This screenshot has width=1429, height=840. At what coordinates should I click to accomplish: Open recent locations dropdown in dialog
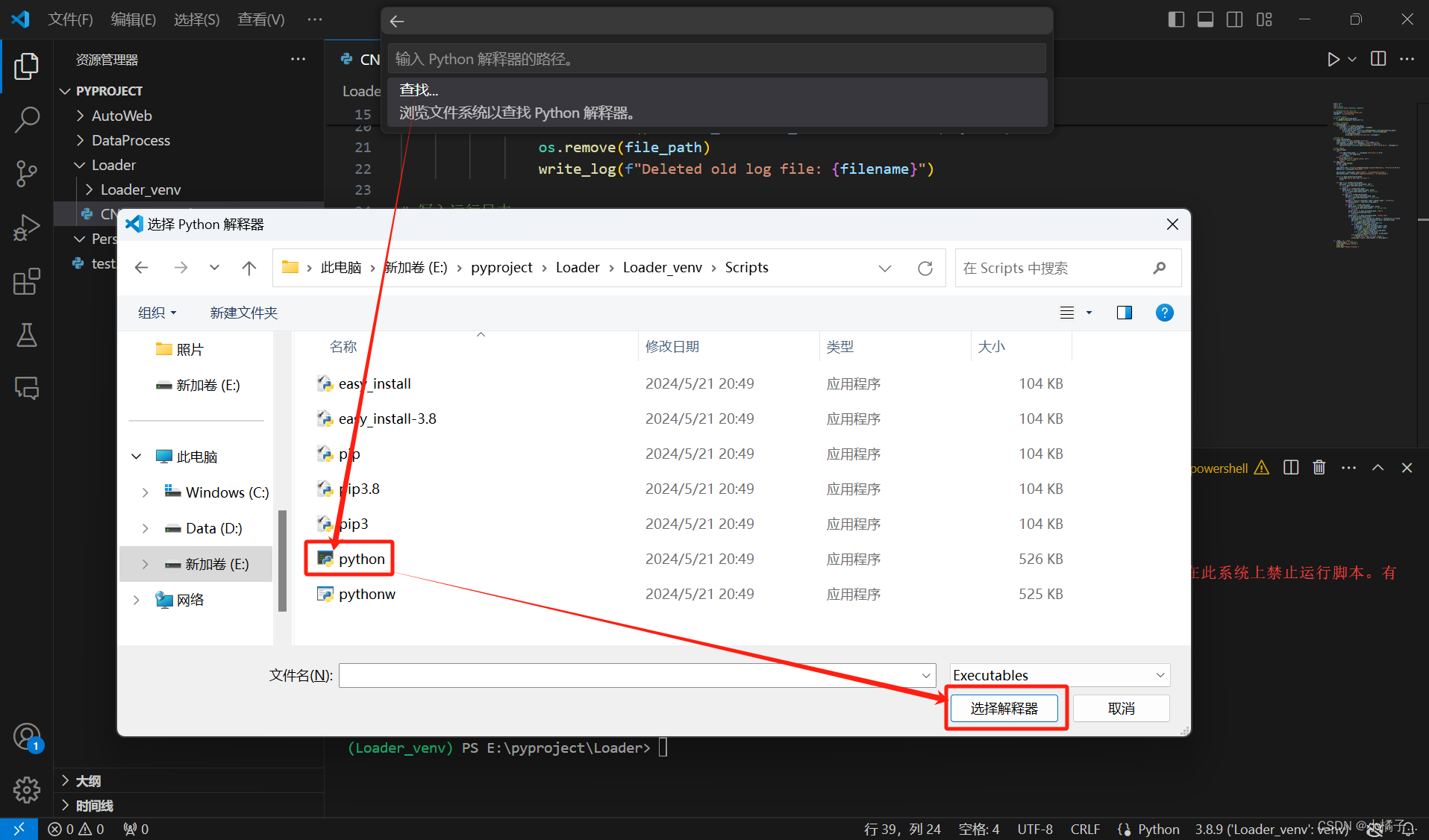point(214,268)
